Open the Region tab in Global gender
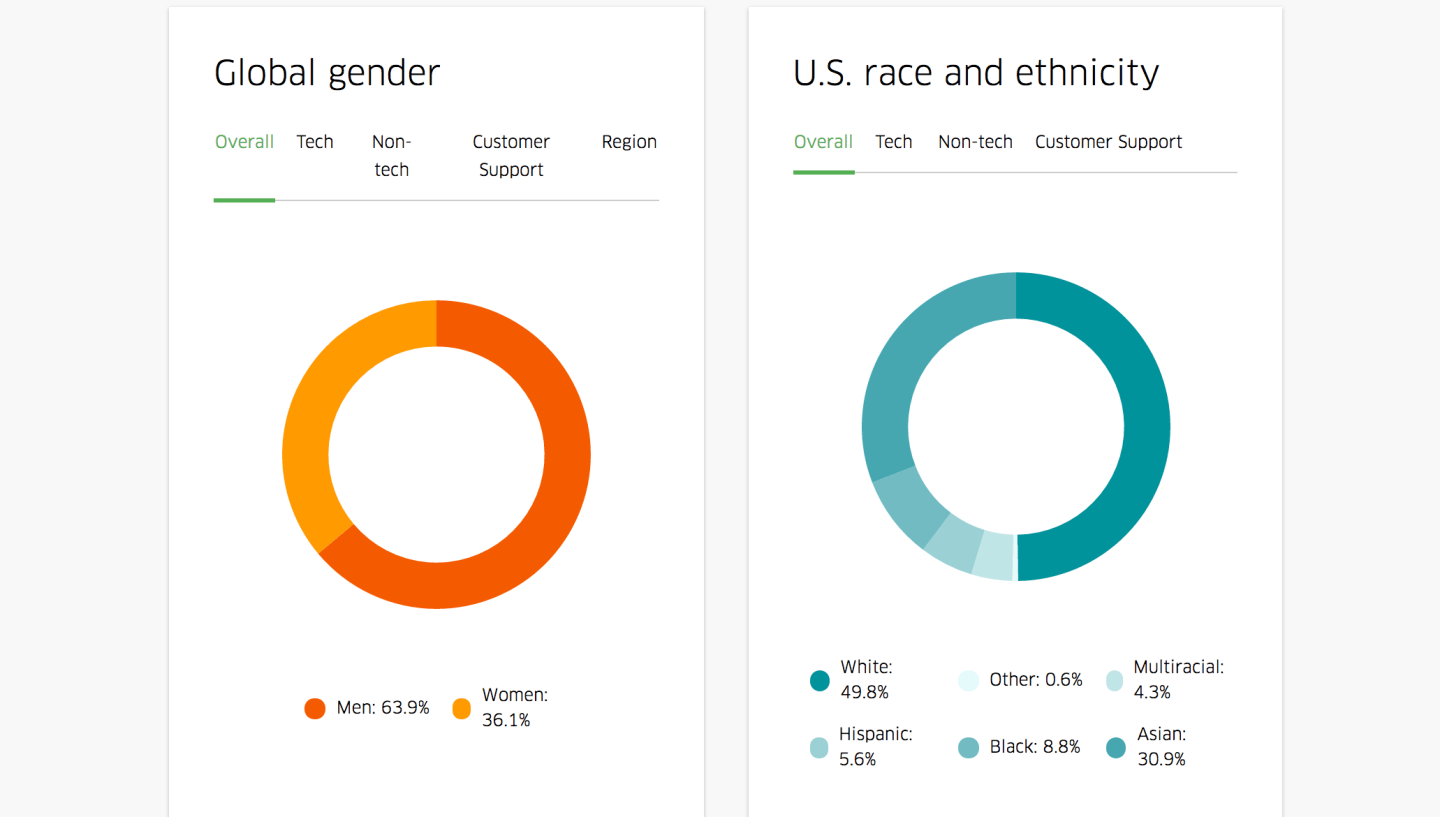1440x817 pixels. click(629, 141)
